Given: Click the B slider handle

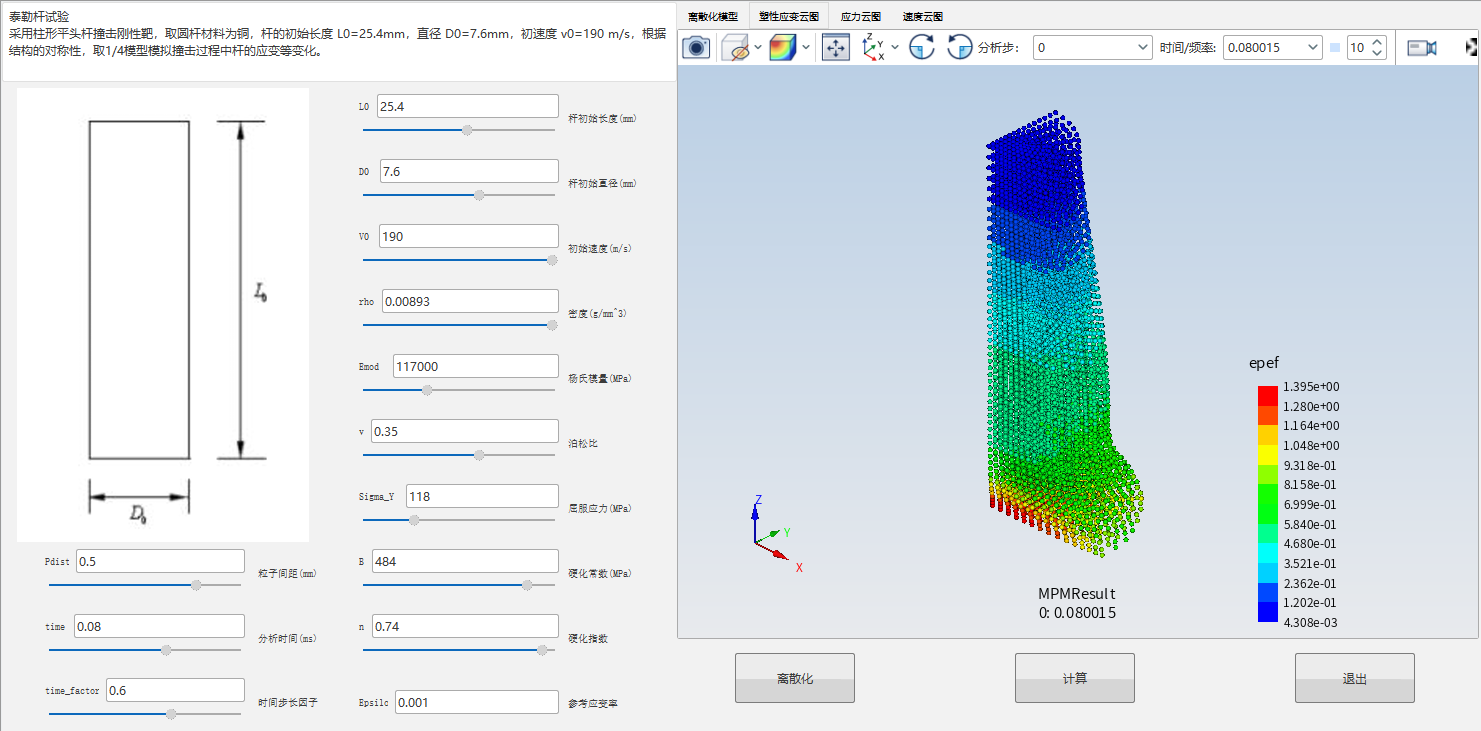Looking at the screenshot, I should (x=527, y=585).
